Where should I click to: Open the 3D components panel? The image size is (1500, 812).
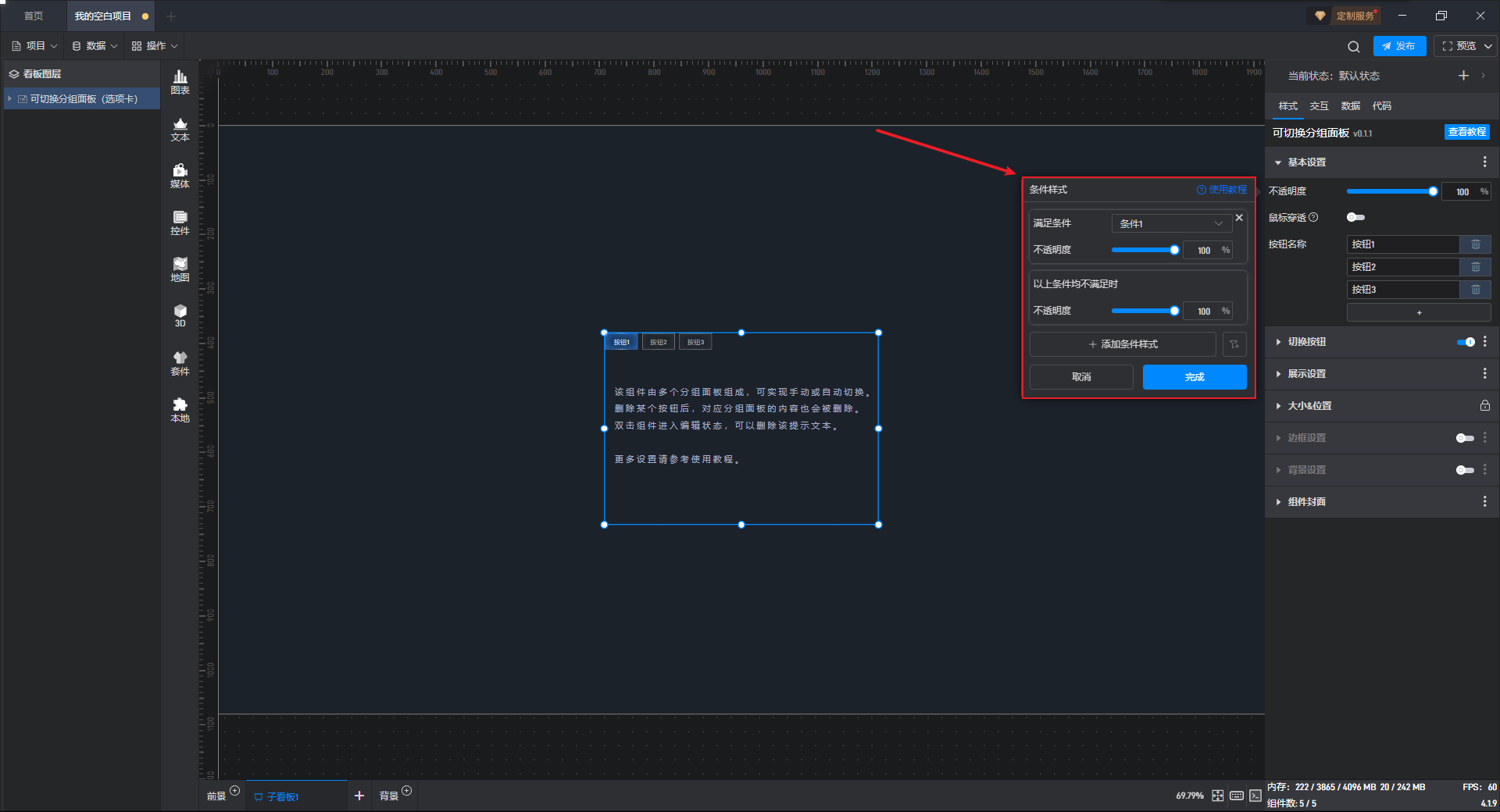180,315
